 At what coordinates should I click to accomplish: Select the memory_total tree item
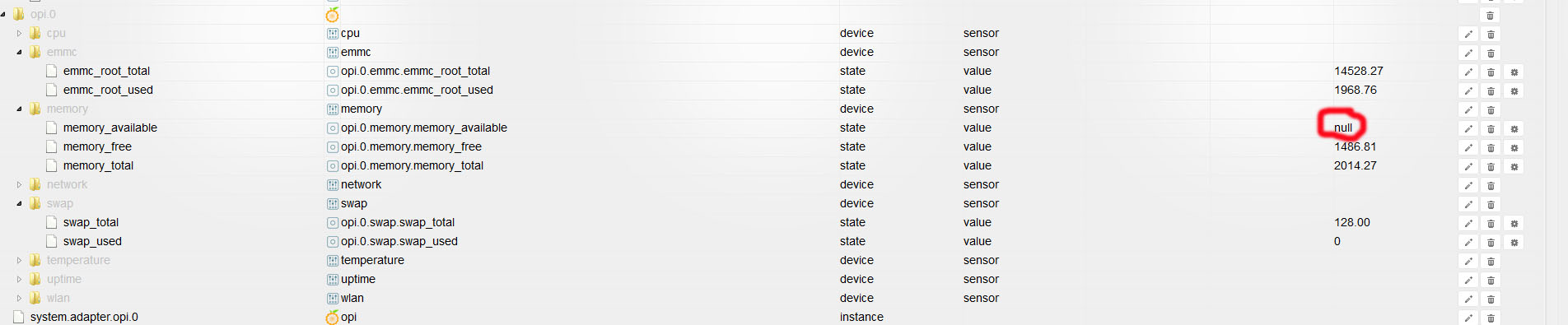point(98,165)
